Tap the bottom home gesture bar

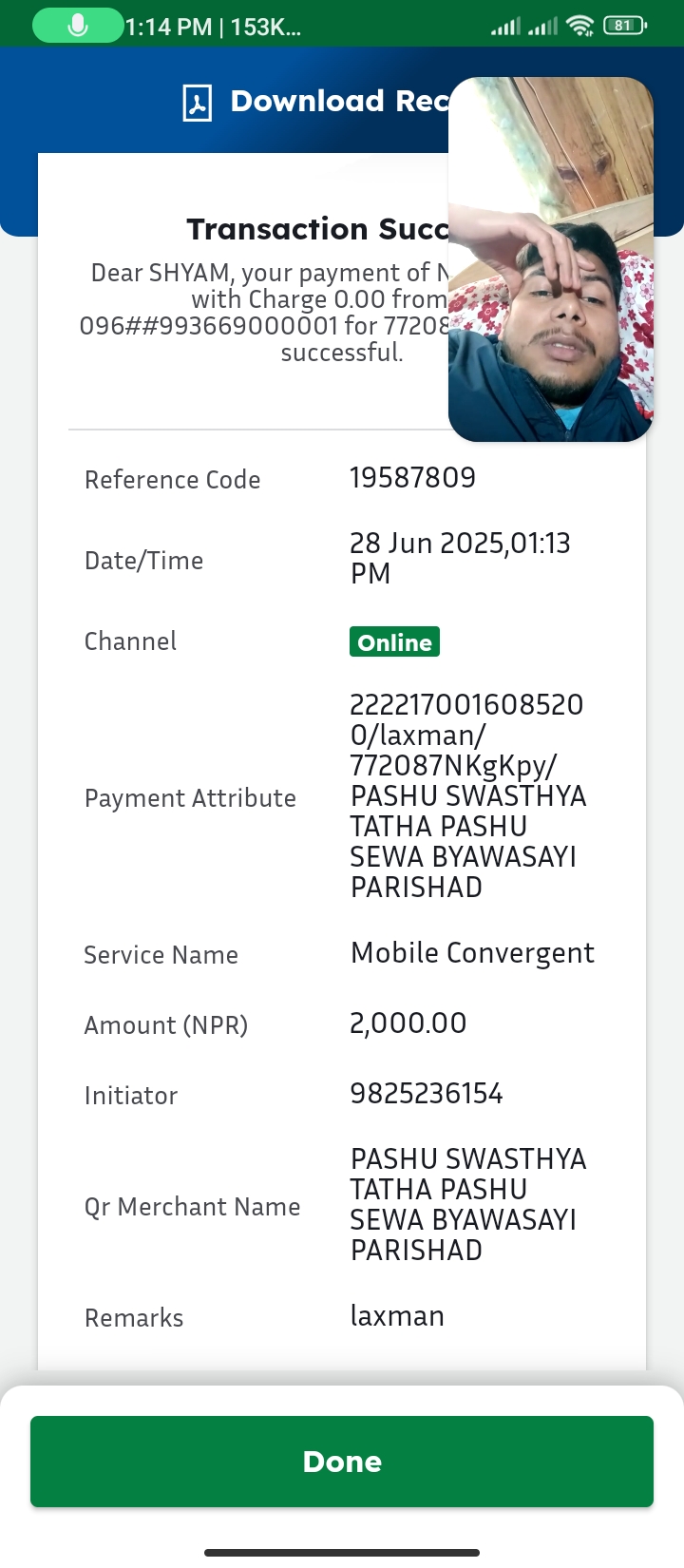(342, 1553)
